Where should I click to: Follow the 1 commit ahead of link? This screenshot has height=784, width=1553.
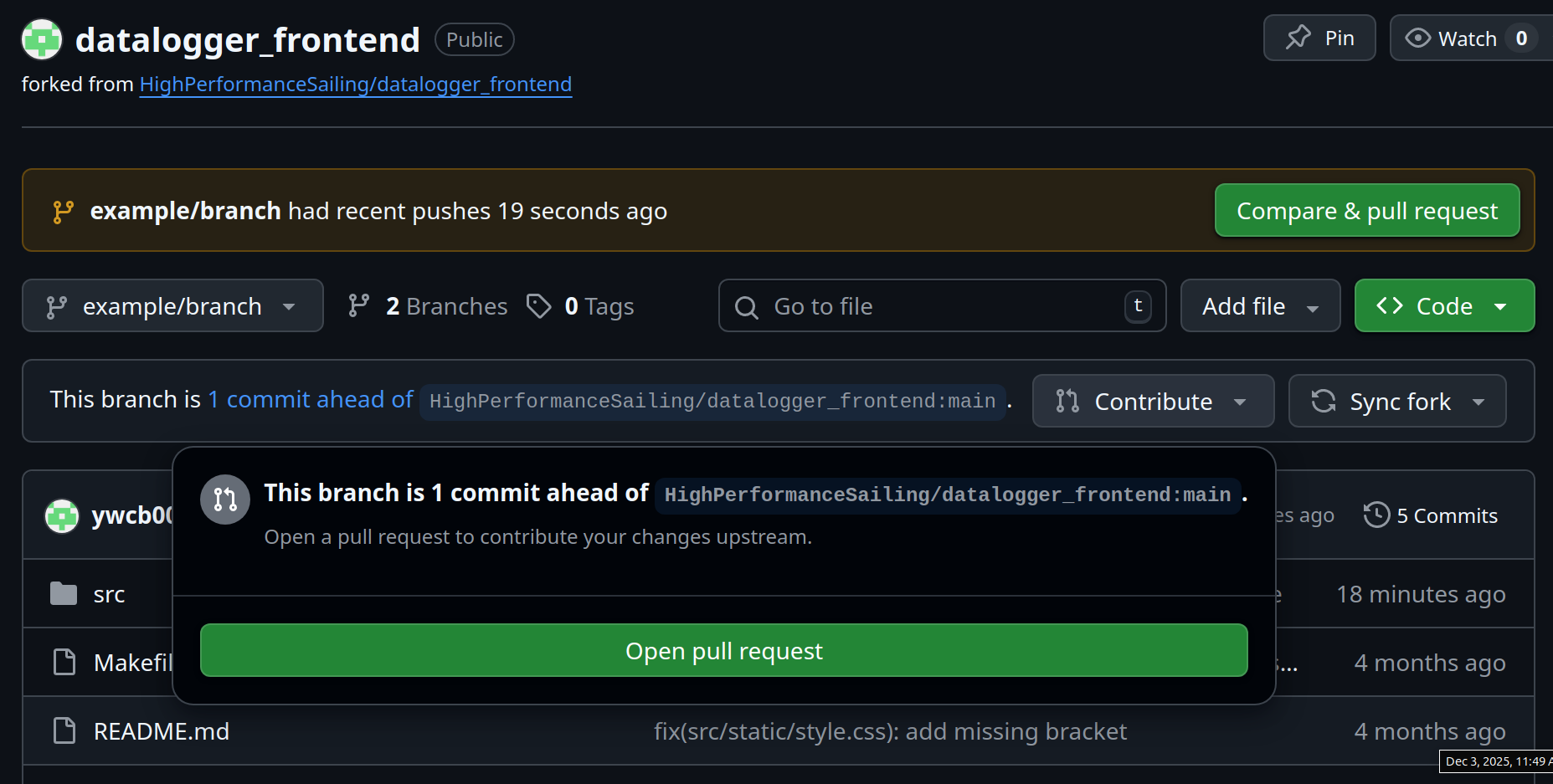[311, 400]
